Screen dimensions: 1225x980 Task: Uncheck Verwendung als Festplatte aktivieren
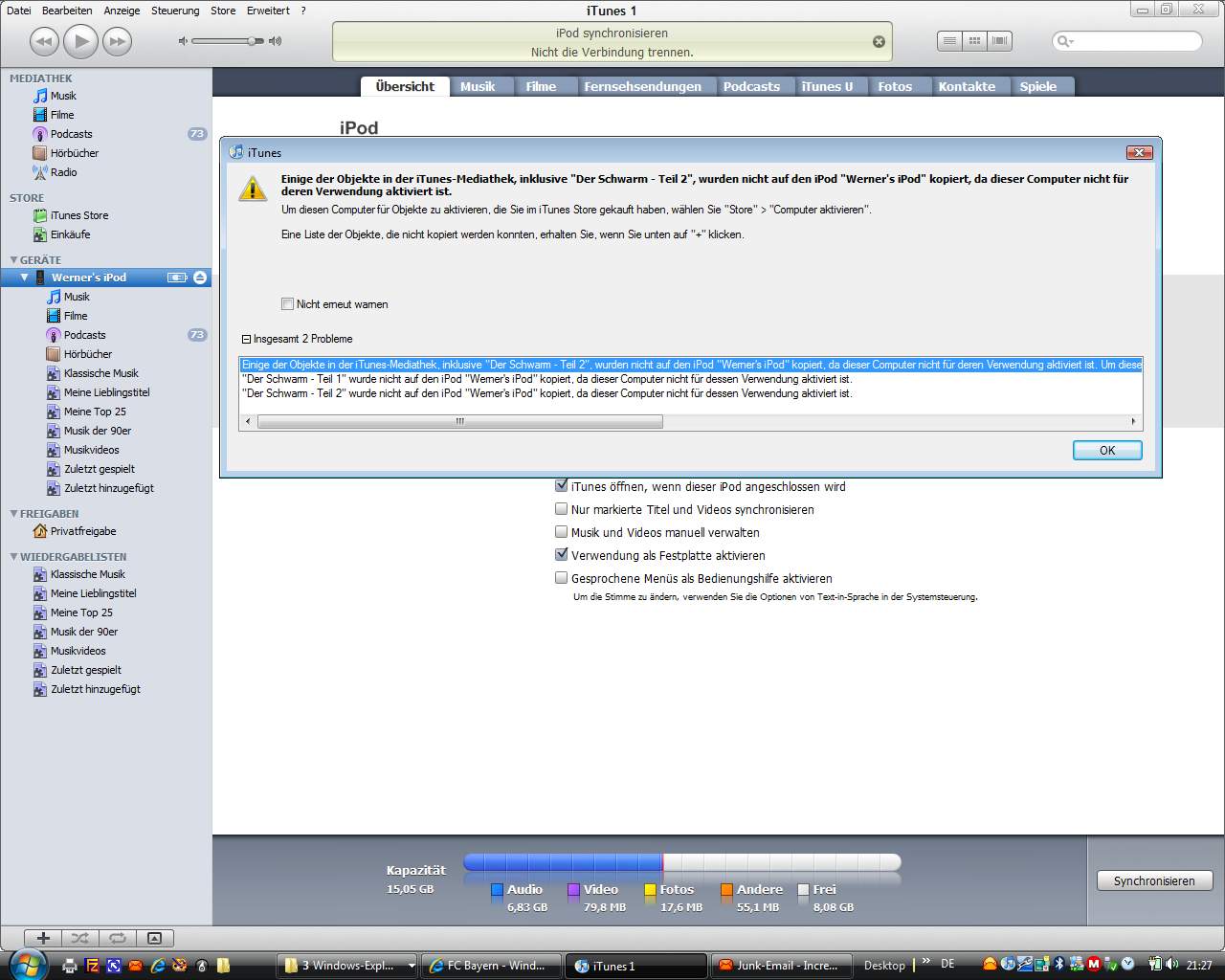tap(562, 555)
